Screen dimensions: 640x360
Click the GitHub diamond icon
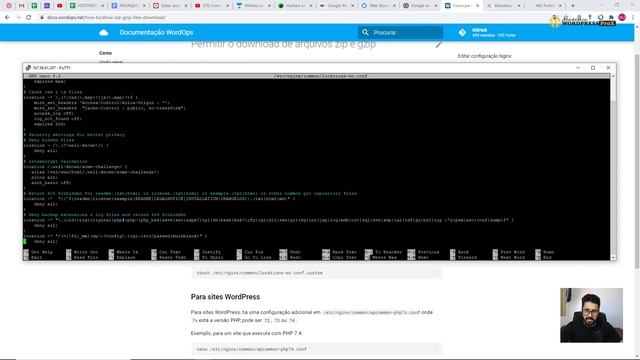[x=462, y=32]
